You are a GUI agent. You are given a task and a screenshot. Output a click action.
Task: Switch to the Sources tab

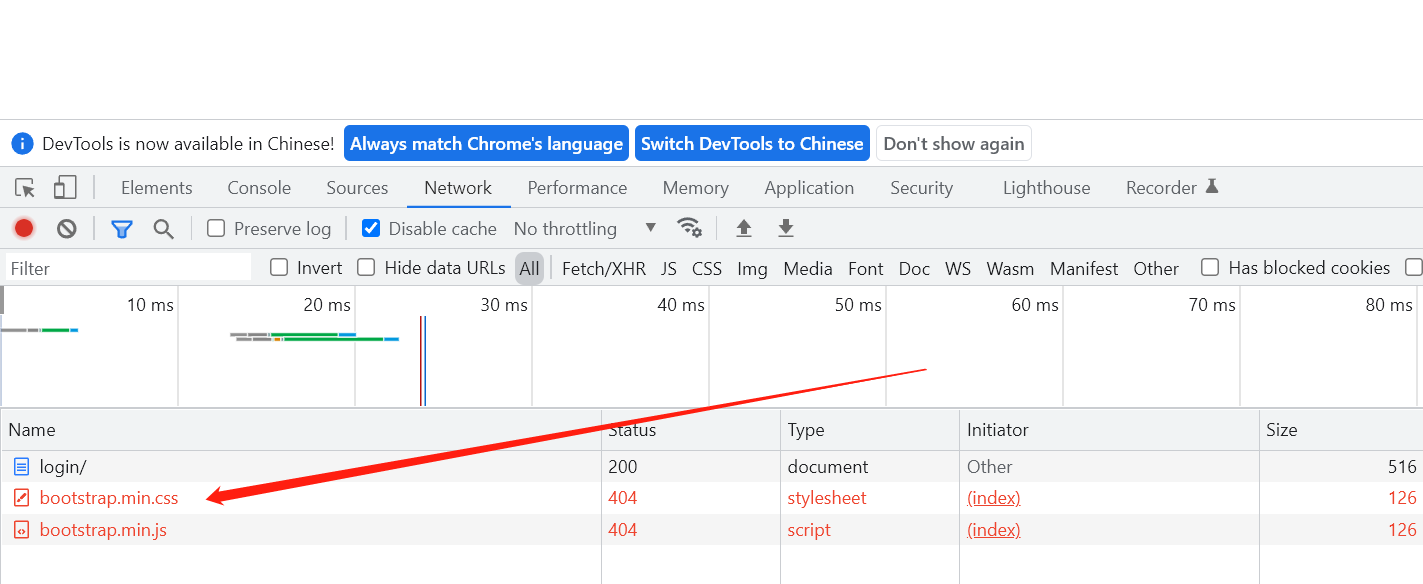click(357, 188)
